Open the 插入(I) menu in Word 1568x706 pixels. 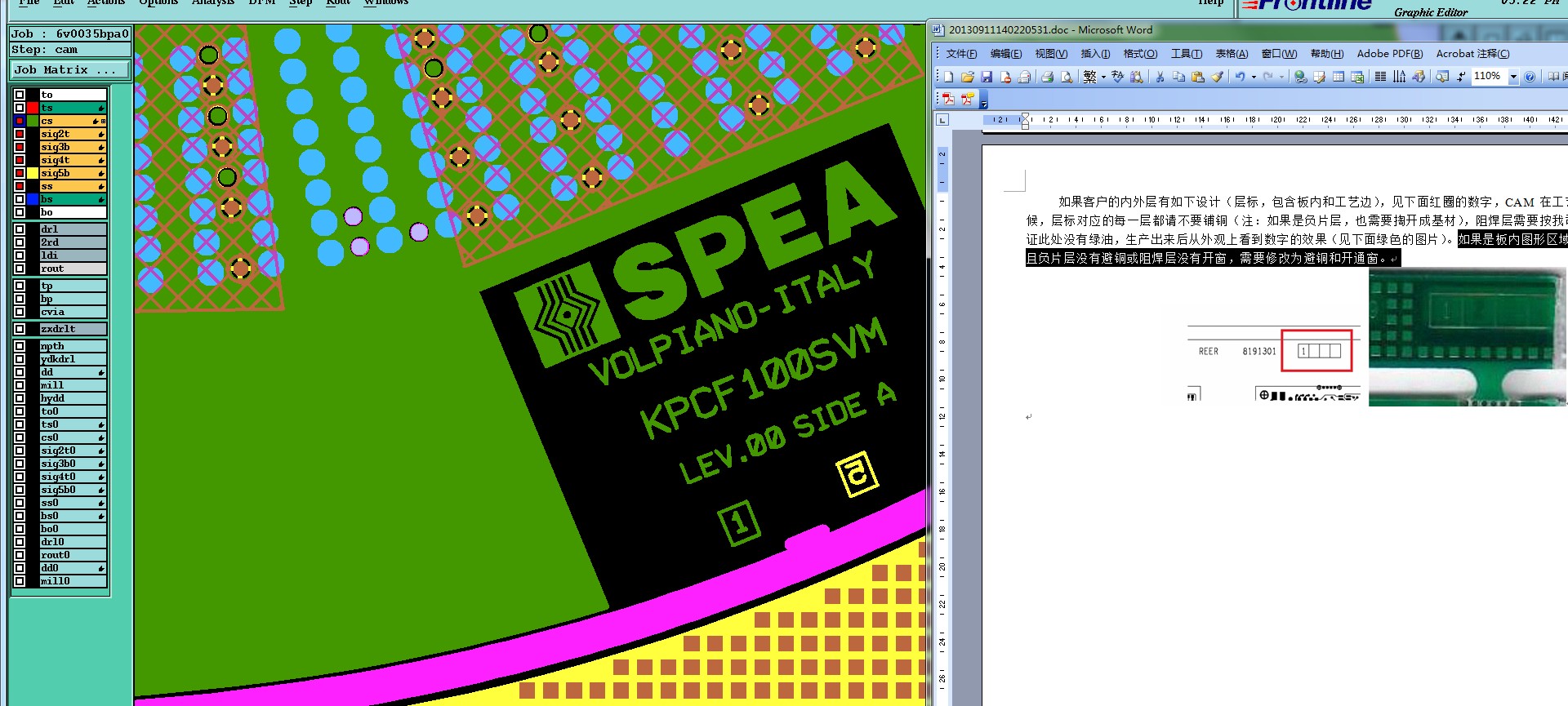1095,54
